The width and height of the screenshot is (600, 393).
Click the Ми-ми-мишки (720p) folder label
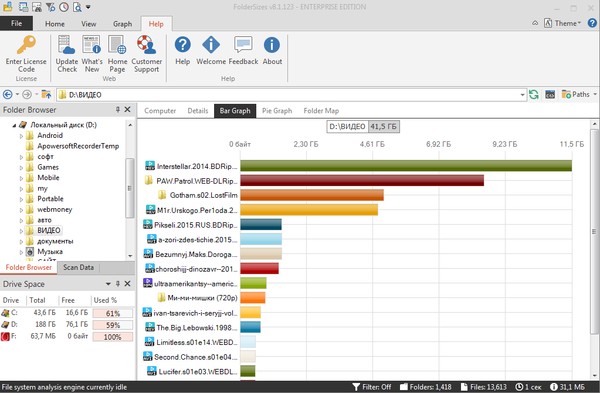point(202,298)
